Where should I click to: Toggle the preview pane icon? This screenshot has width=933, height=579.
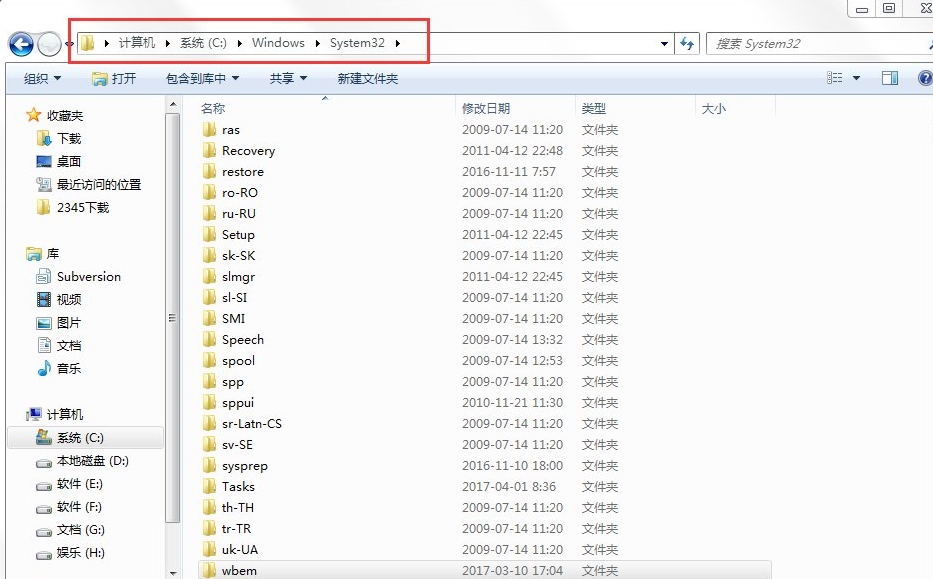click(x=889, y=78)
